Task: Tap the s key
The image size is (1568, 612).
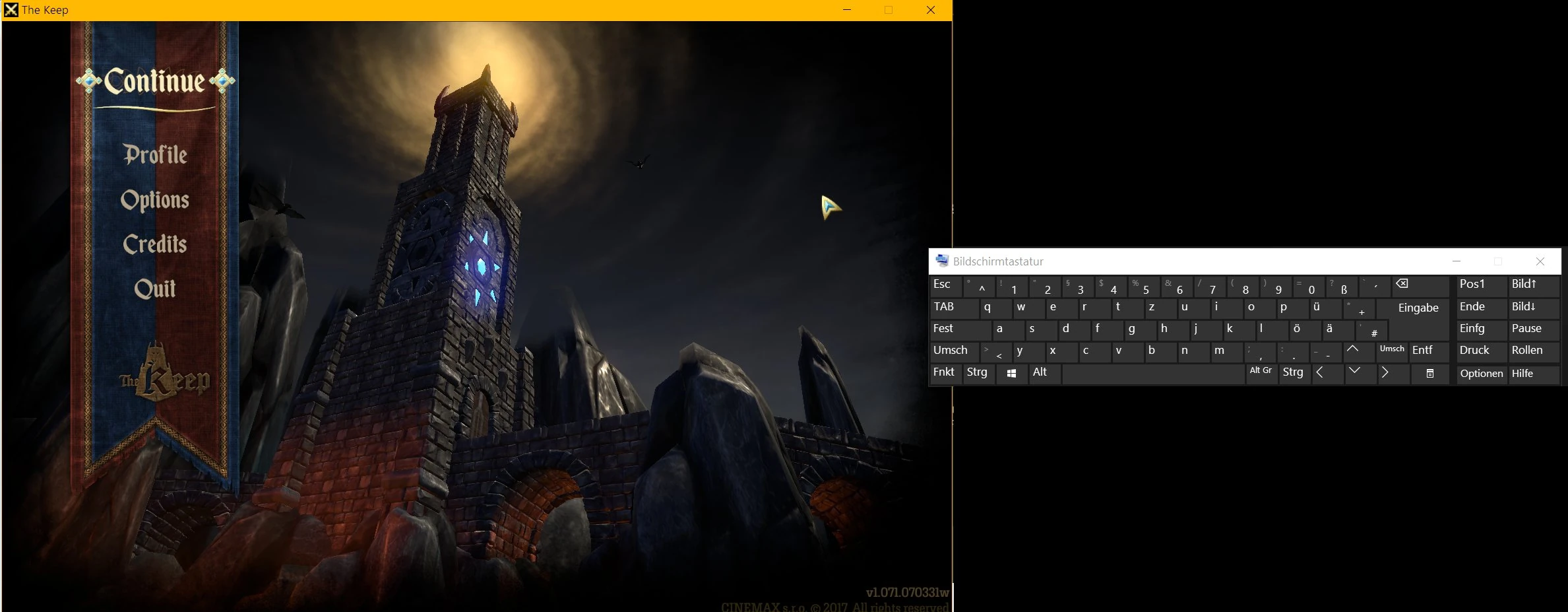Action: (x=1040, y=329)
